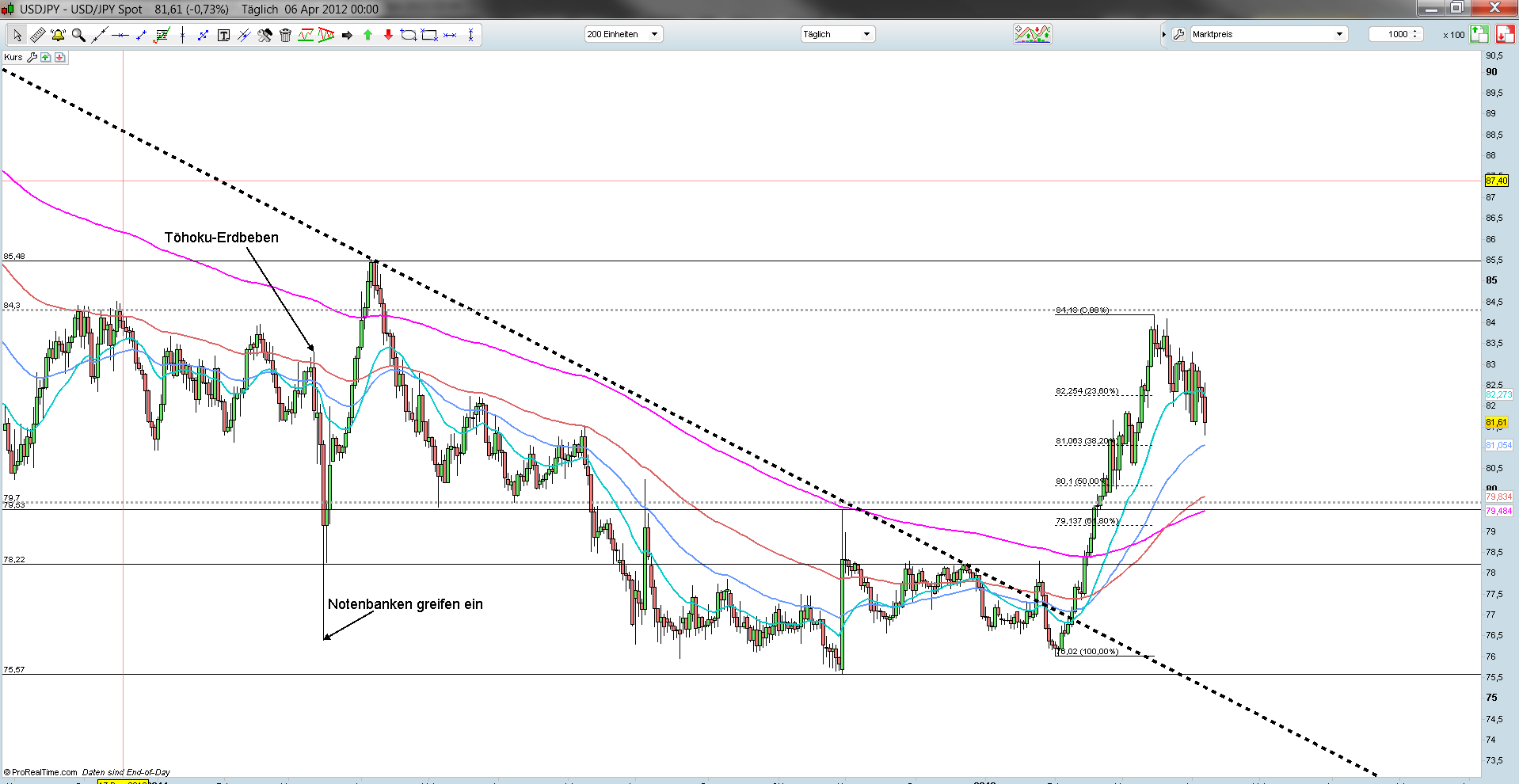Image resolution: width=1519 pixels, height=784 pixels.
Task: Select the text annotation tool
Action: [223, 35]
